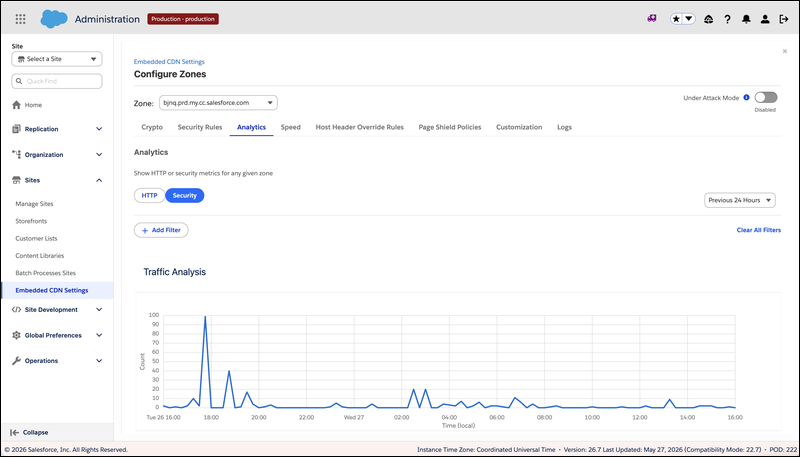Click the Under Attack Mode info icon
Image resolution: width=800 pixels, height=457 pixels.
746,97
